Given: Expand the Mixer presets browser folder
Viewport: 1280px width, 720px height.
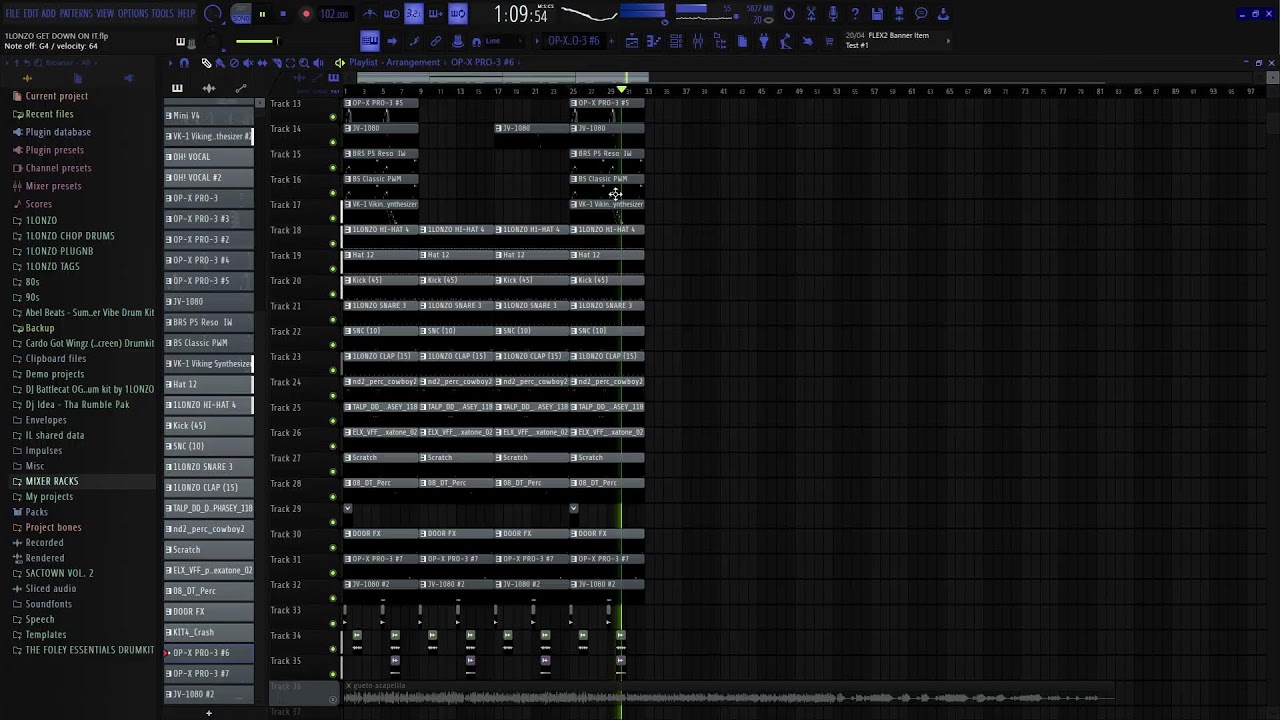Looking at the screenshot, I should (x=53, y=186).
